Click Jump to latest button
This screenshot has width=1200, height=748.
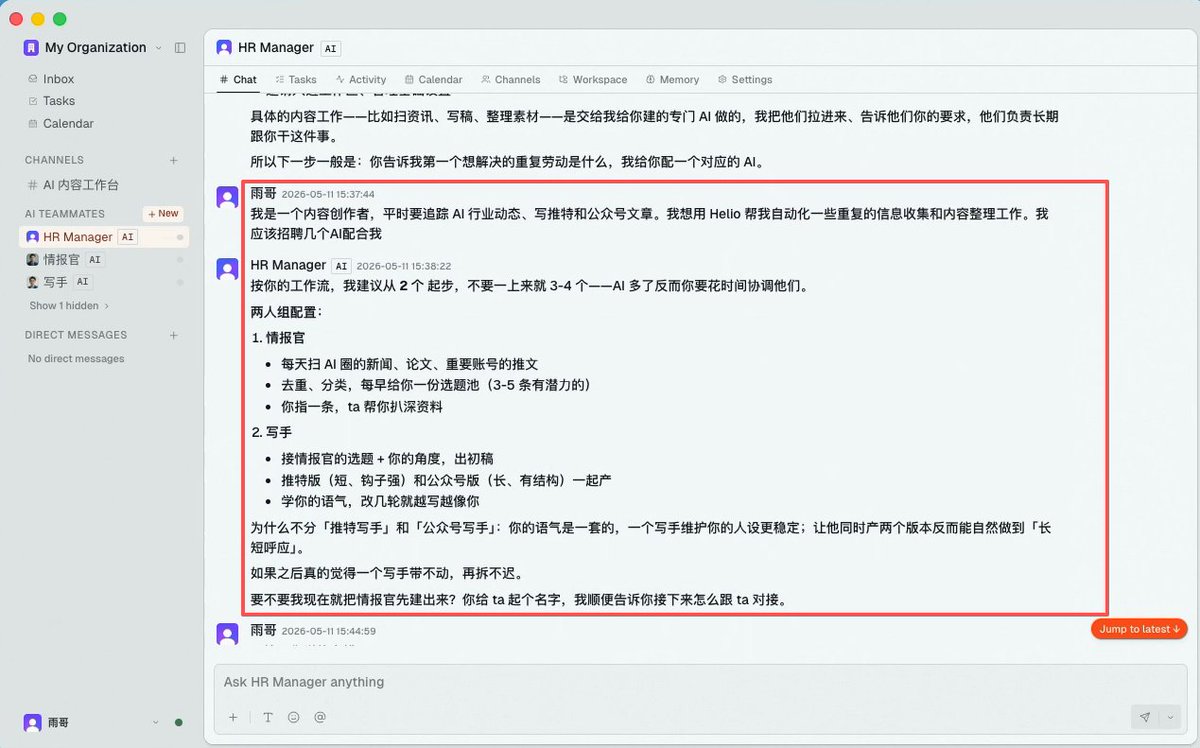1139,629
